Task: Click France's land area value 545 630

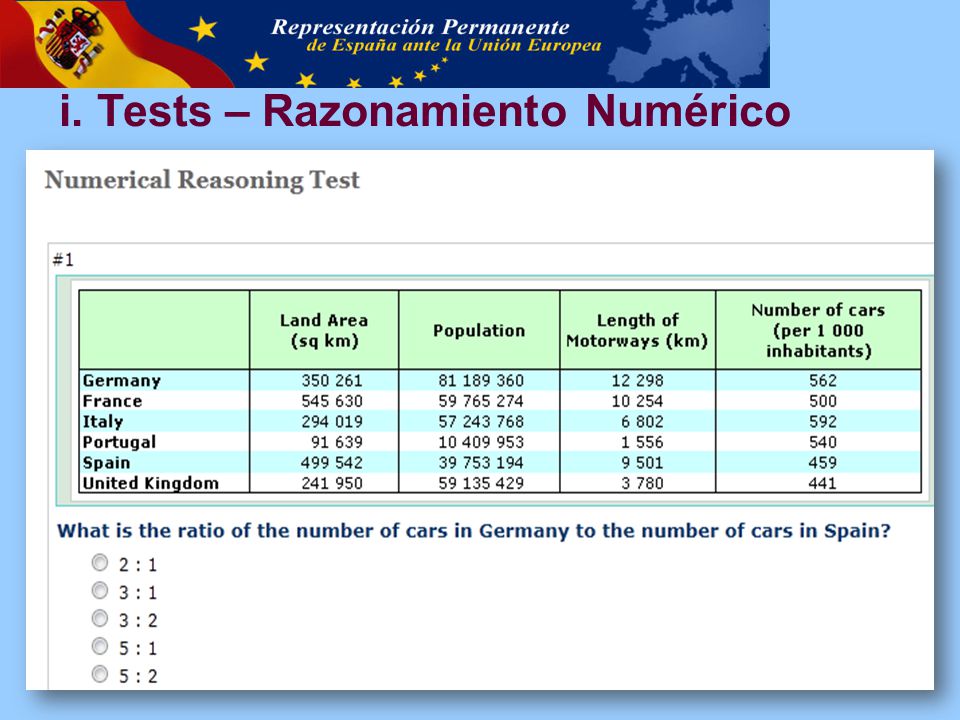Action: [x=332, y=401]
